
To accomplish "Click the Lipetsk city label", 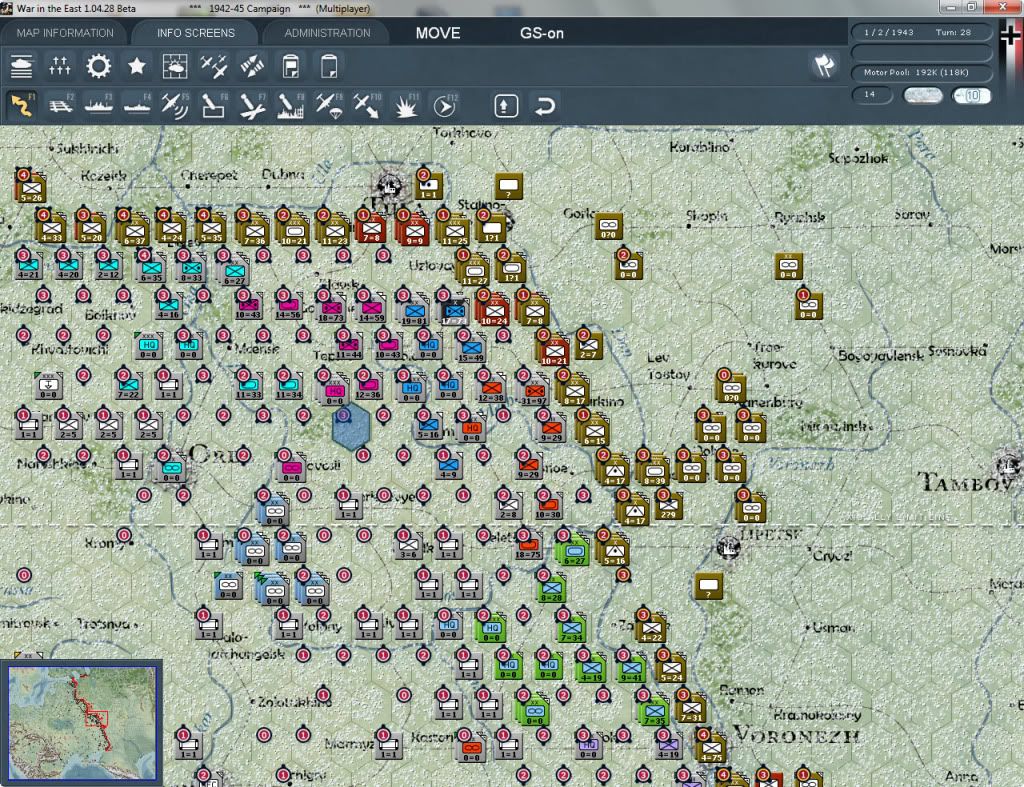I will (769, 534).
